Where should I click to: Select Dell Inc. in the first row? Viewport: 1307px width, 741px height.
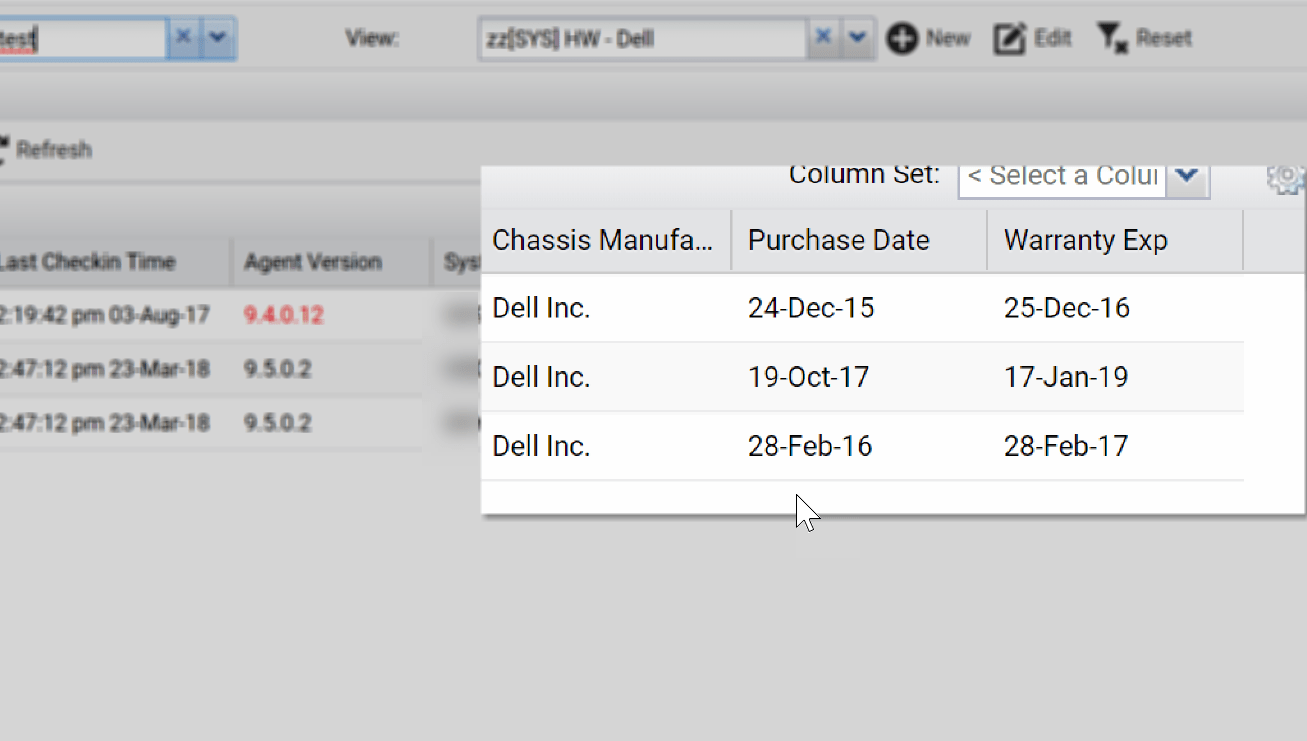coord(541,307)
